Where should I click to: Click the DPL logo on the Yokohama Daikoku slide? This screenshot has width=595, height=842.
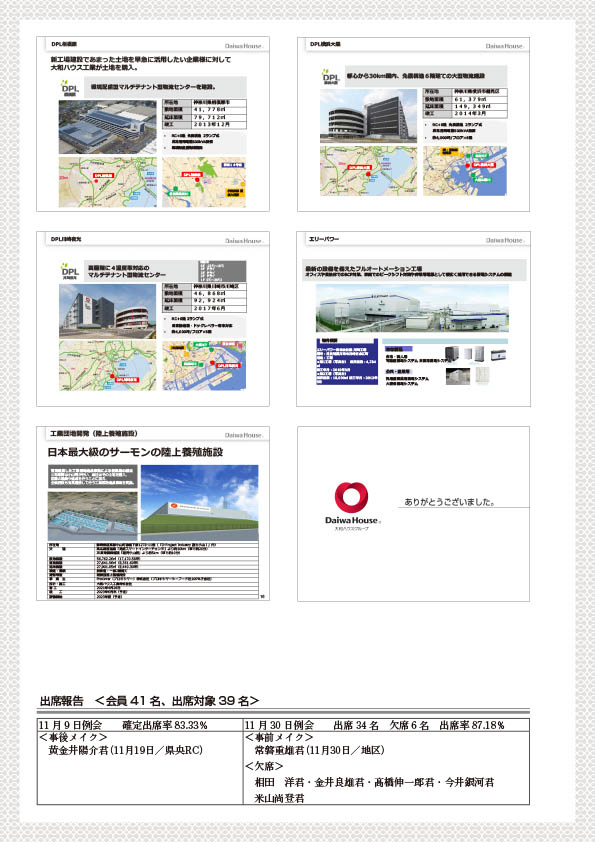[330, 77]
